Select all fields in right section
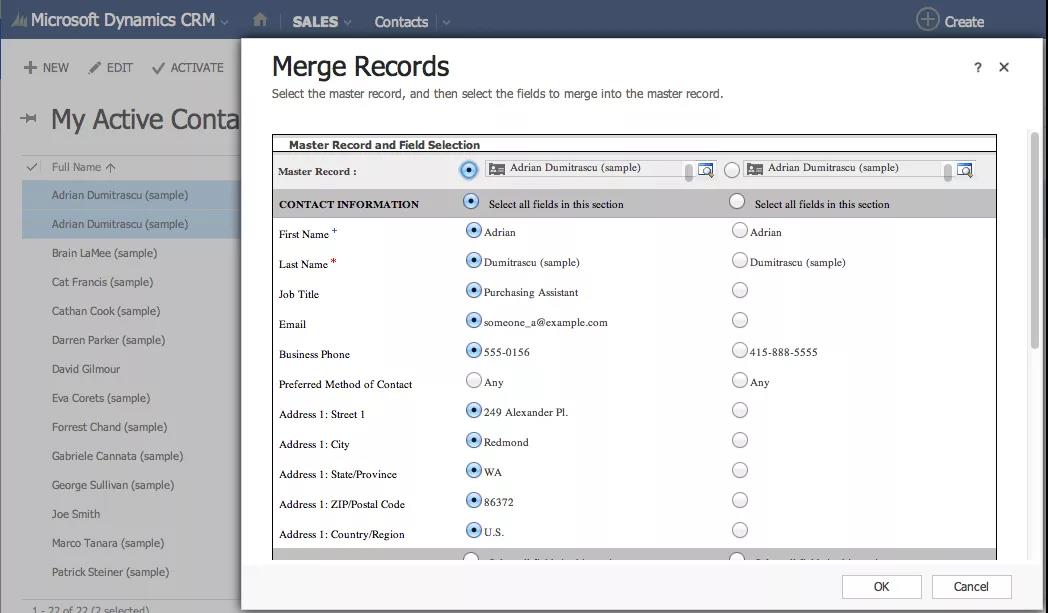This screenshot has height=613, width=1048. pos(738,202)
